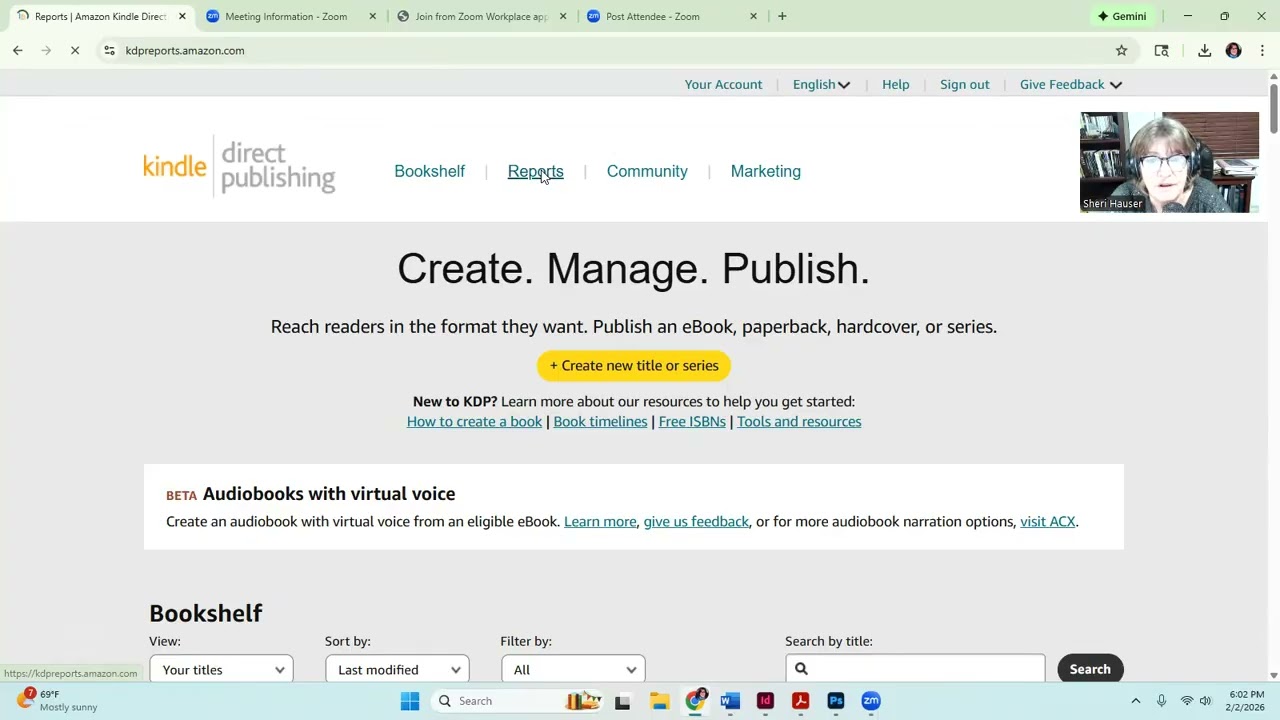Click the microphone tray icon
1280x720 pixels.
pyautogui.click(x=1161, y=701)
